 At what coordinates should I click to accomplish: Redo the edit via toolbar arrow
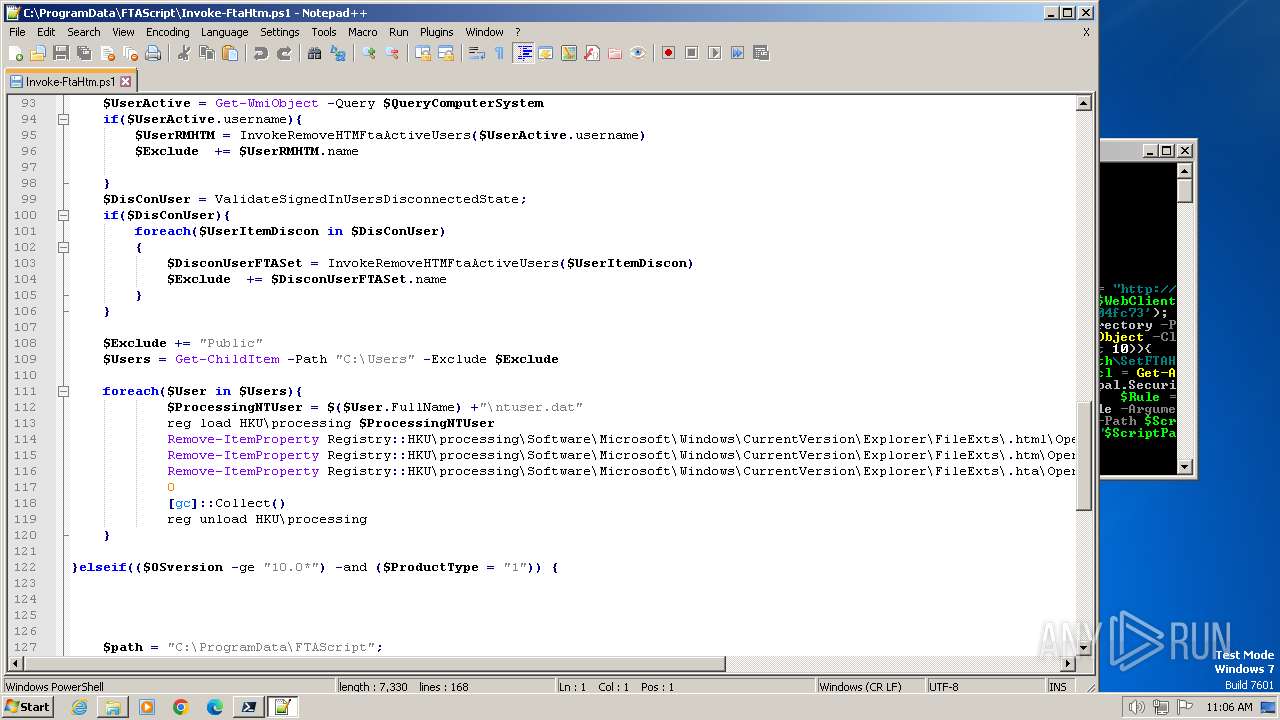284,53
